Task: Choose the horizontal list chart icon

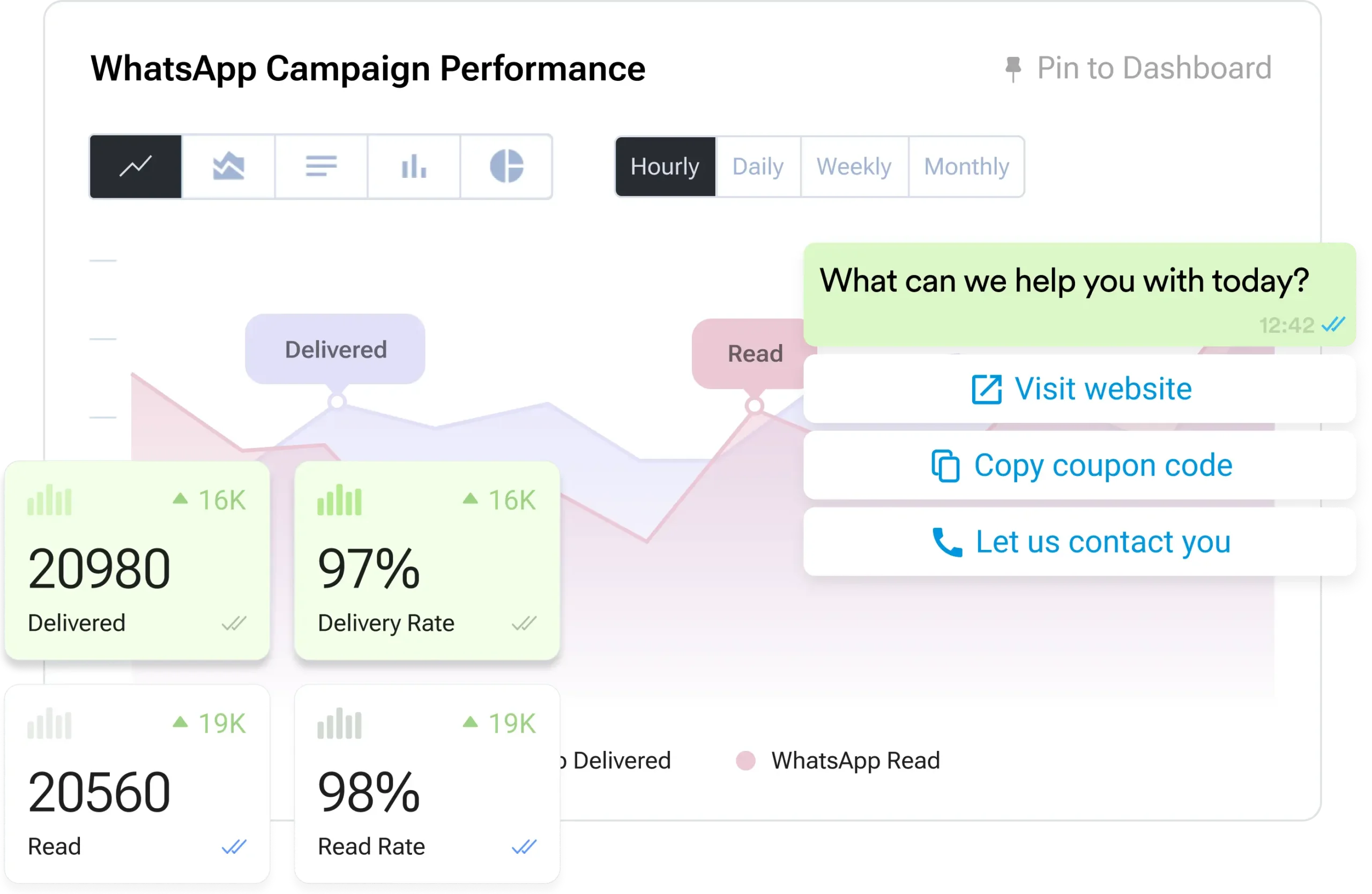Action: coord(321,167)
